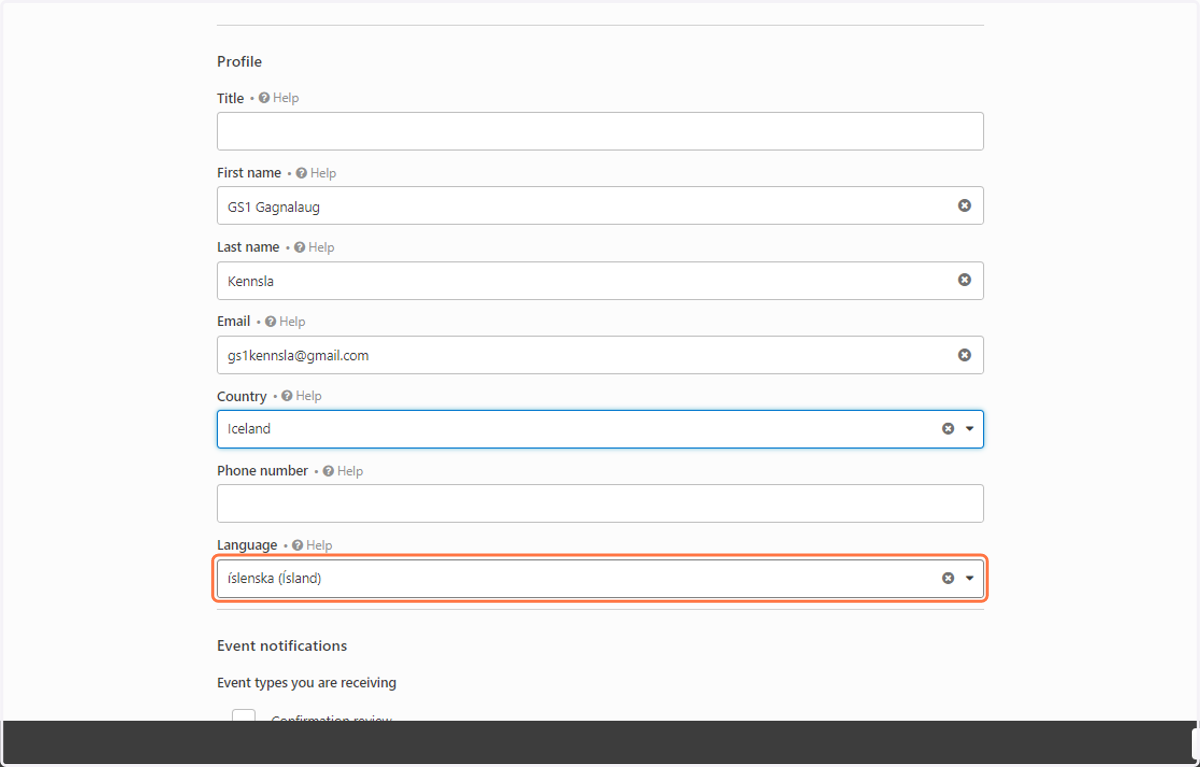Viewport: 1200px width, 767px height.
Task: Open Help for Title field
Action: [x=279, y=98]
